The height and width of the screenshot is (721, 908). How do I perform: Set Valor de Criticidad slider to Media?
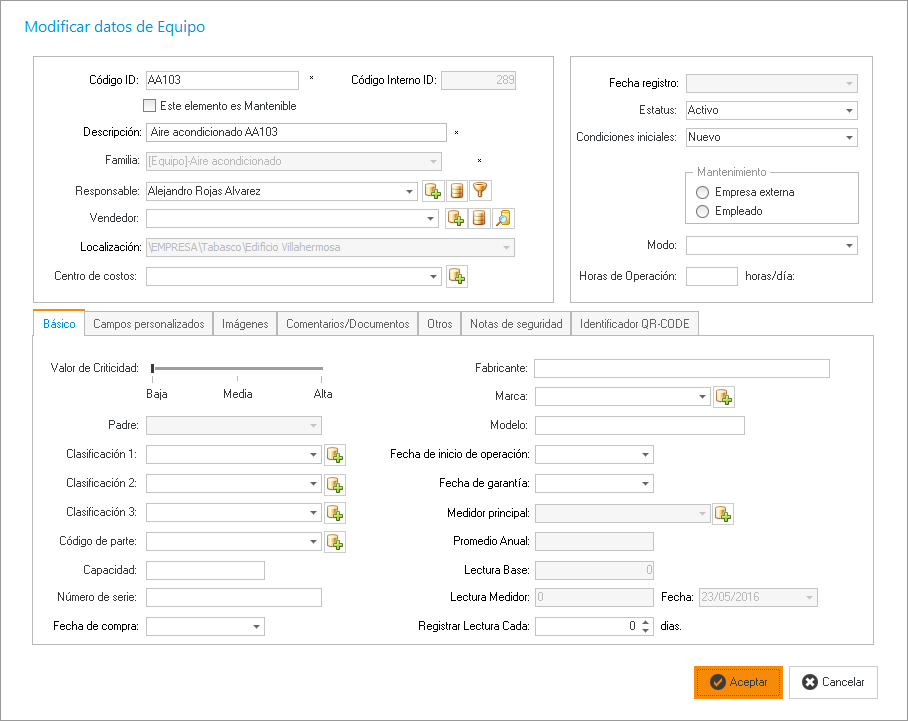(x=237, y=369)
